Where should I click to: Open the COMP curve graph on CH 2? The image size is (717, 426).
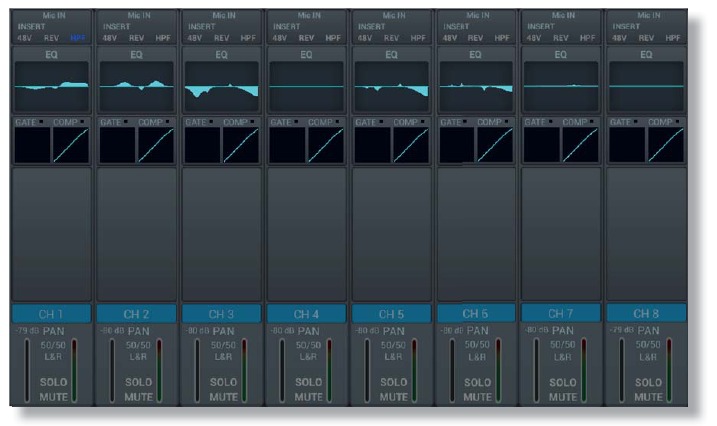pos(156,145)
